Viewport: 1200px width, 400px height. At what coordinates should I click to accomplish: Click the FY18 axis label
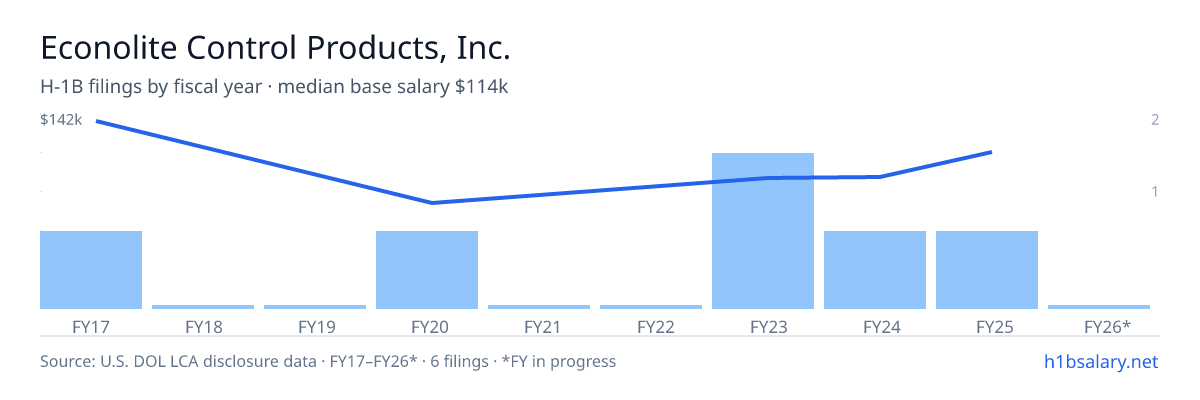203,326
